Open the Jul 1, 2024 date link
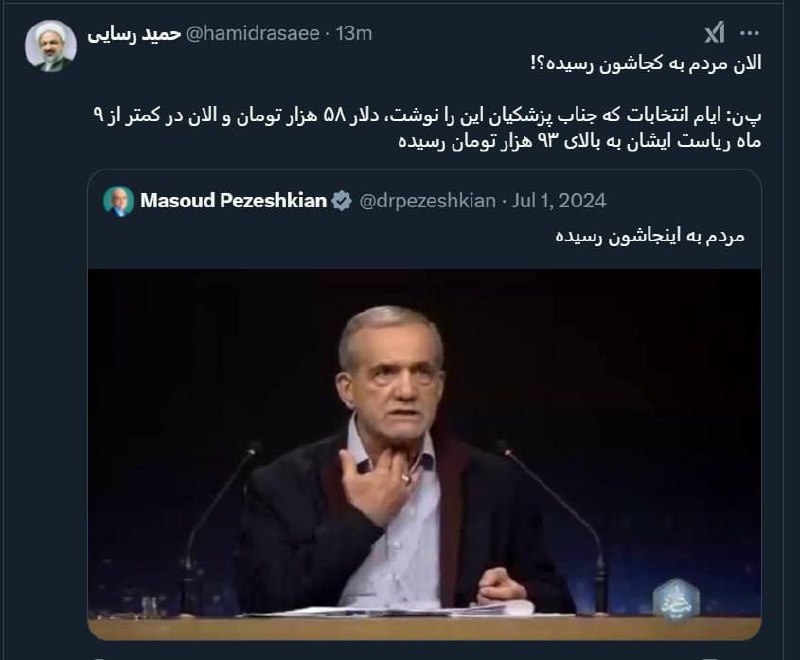The width and height of the screenshot is (800, 660). 559,201
